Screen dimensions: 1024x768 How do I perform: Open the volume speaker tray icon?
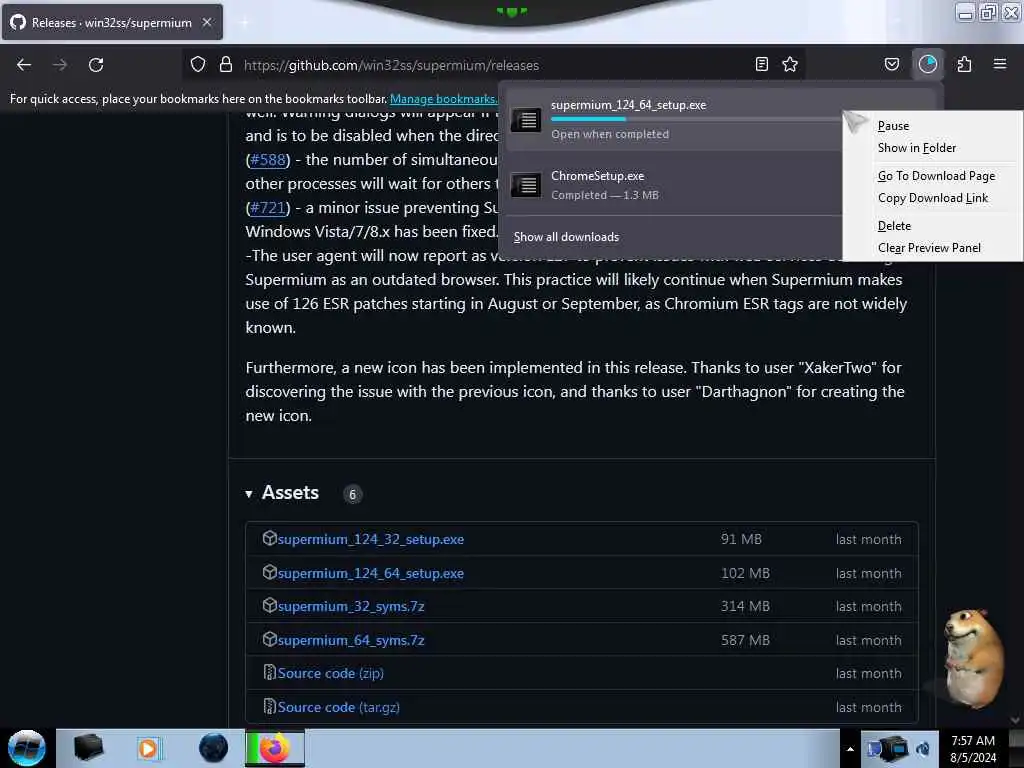pos(924,749)
